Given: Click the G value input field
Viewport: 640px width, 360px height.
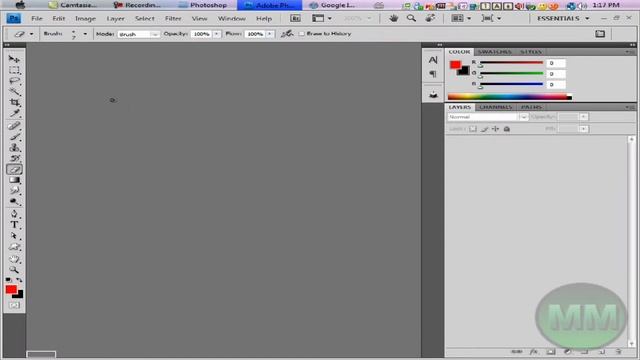Looking at the screenshot, I should (556, 74).
